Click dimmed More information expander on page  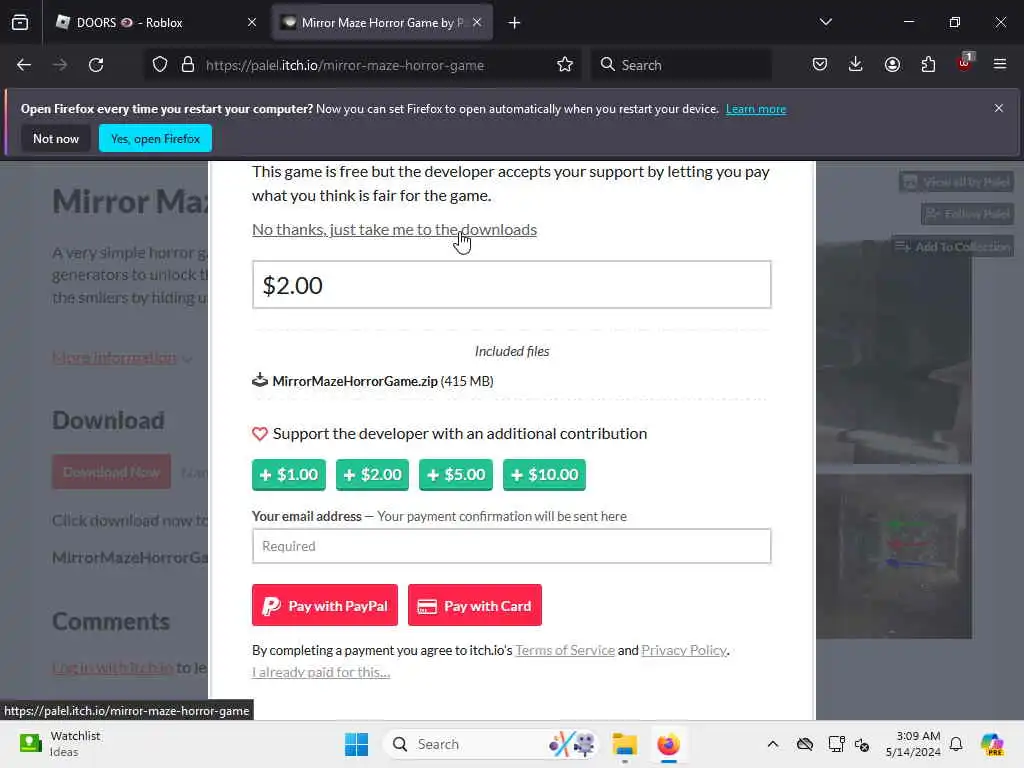(121, 358)
